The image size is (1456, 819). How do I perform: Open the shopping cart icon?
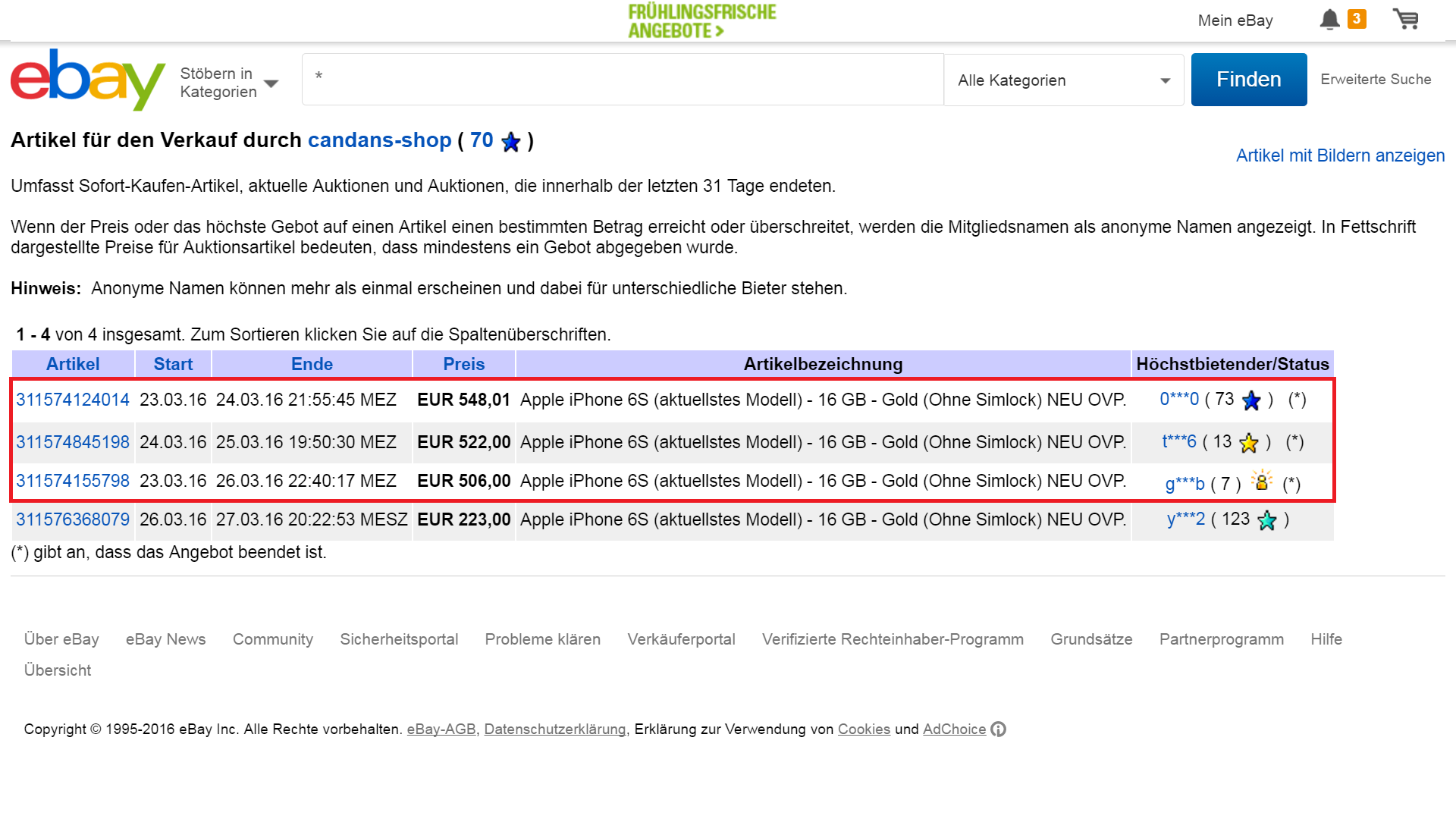point(1406,19)
